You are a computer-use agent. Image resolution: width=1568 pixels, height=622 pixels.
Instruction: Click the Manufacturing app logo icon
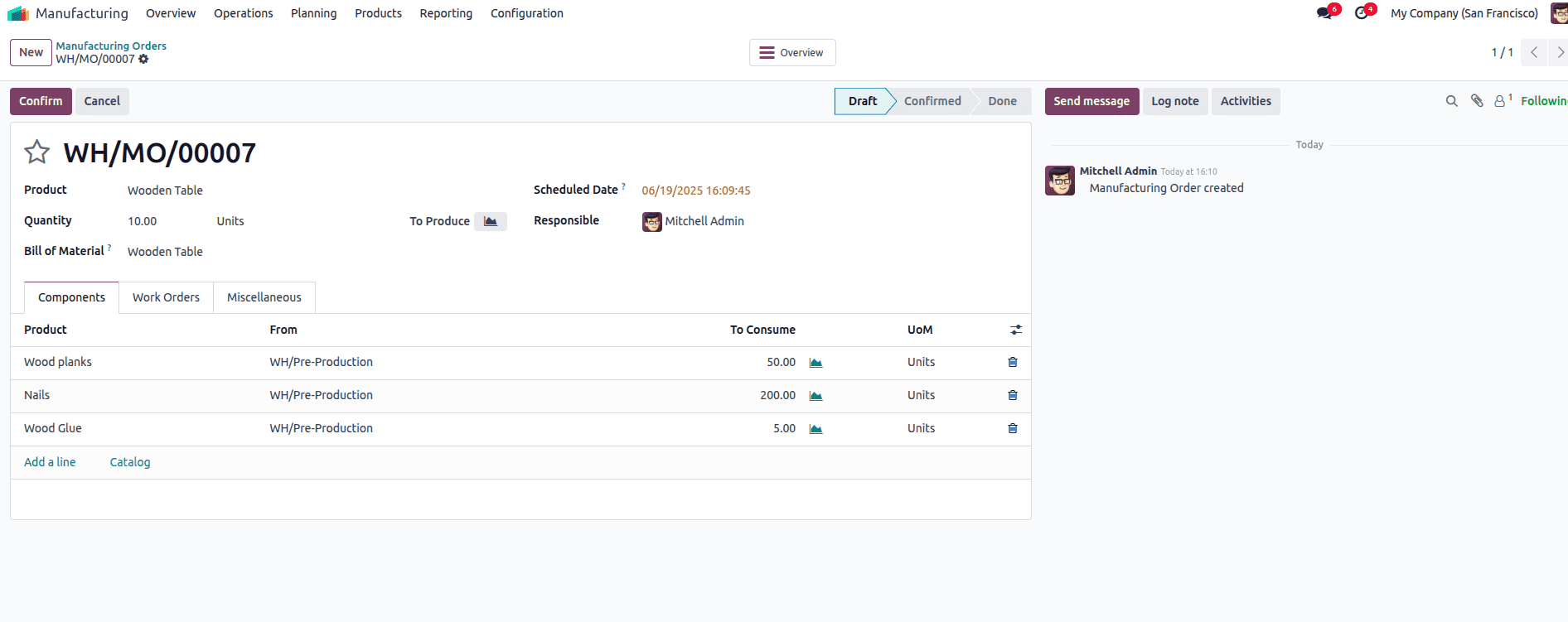[18, 13]
